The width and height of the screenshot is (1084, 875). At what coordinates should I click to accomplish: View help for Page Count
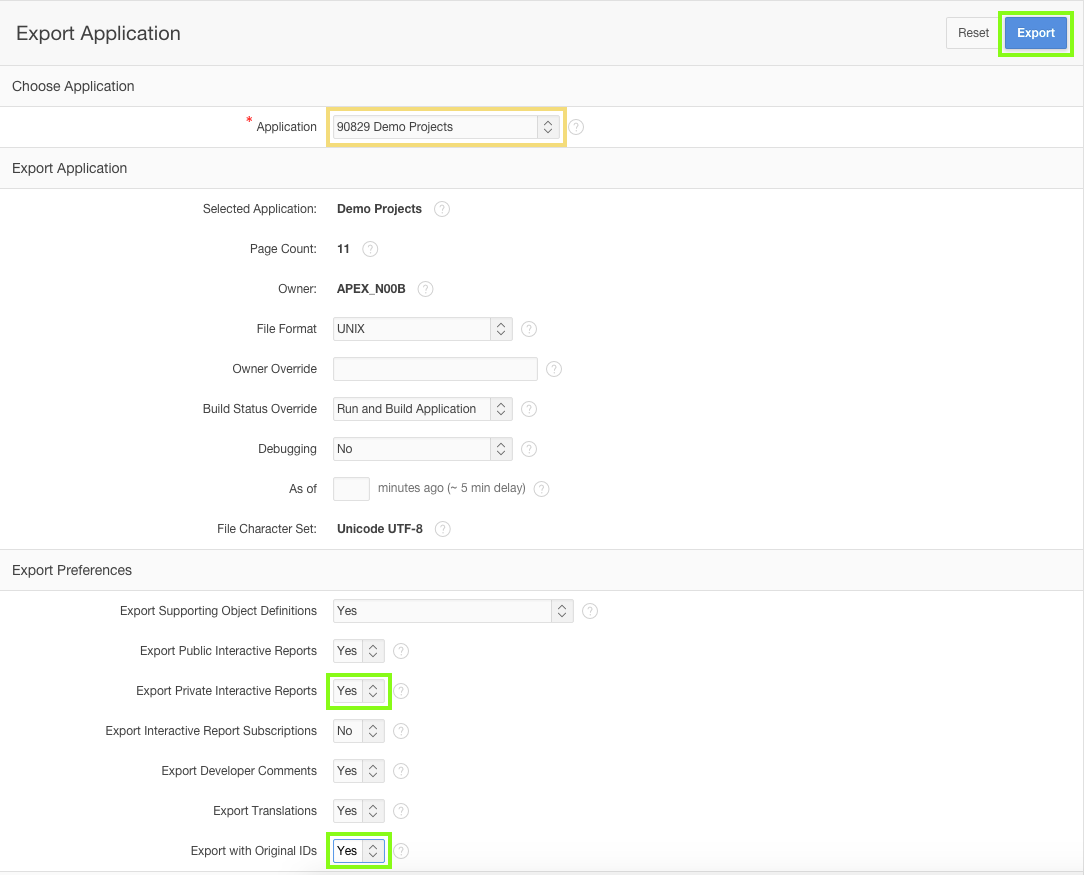coord(370,249)
